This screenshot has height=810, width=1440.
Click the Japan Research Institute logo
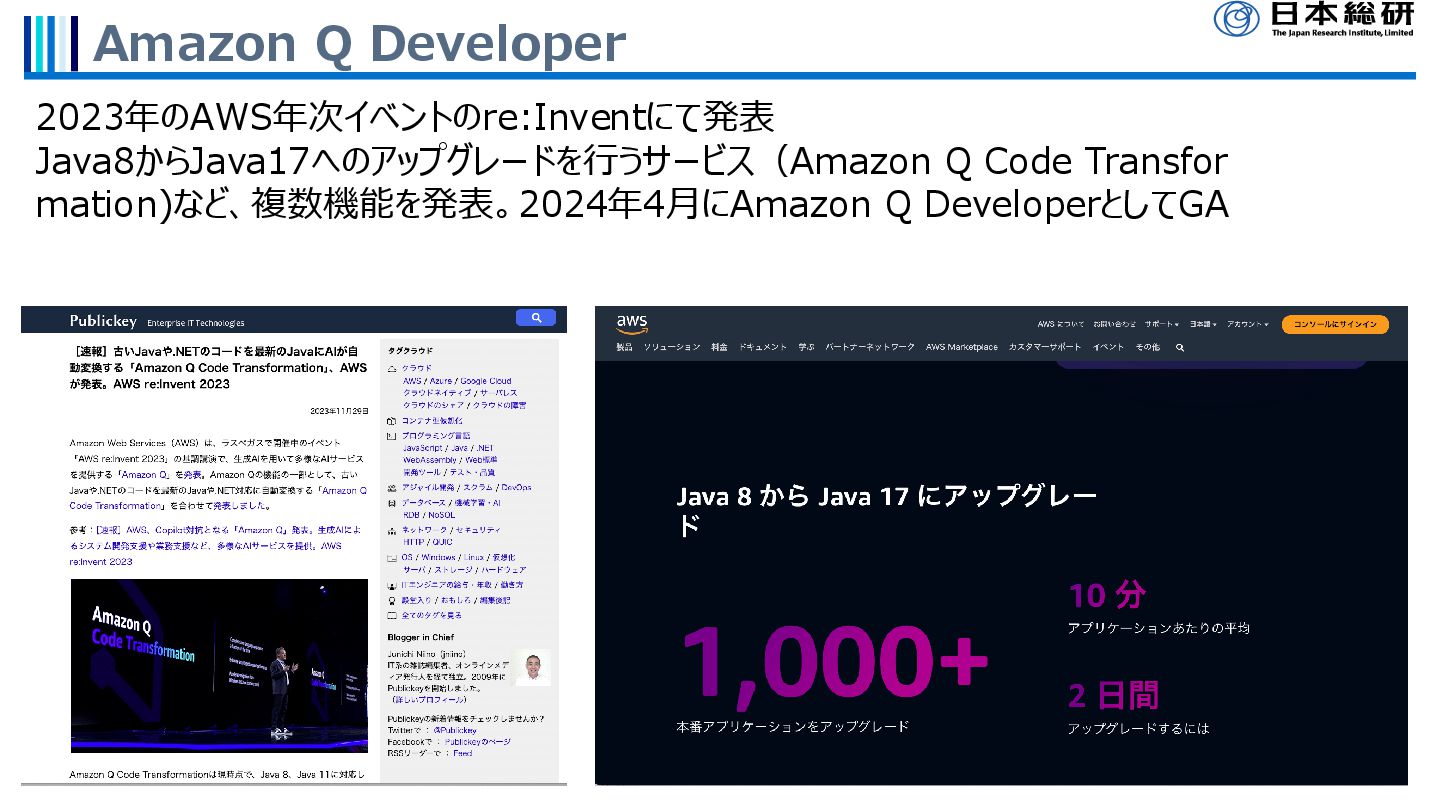[x=1314, y=19]
